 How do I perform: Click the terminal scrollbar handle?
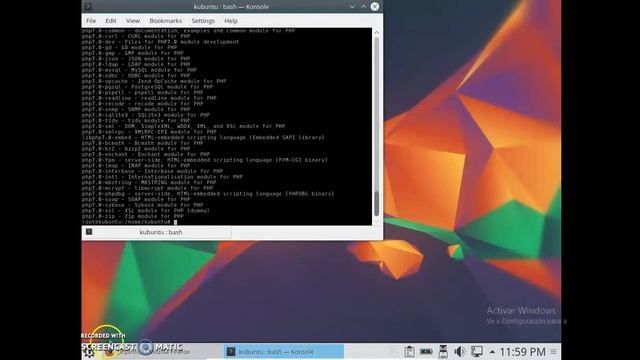tap(376, 203)
